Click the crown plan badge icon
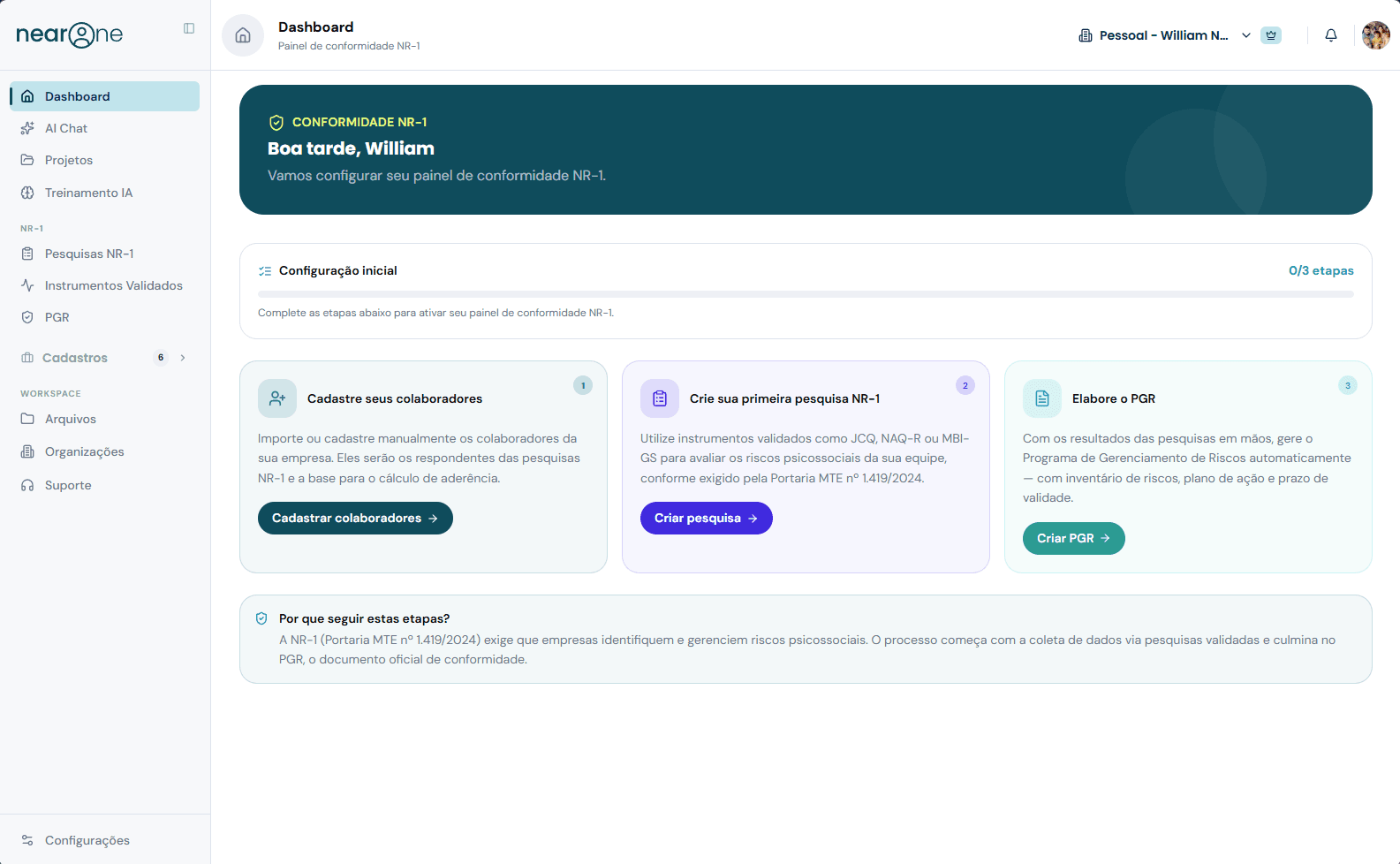 [1271, 35]
